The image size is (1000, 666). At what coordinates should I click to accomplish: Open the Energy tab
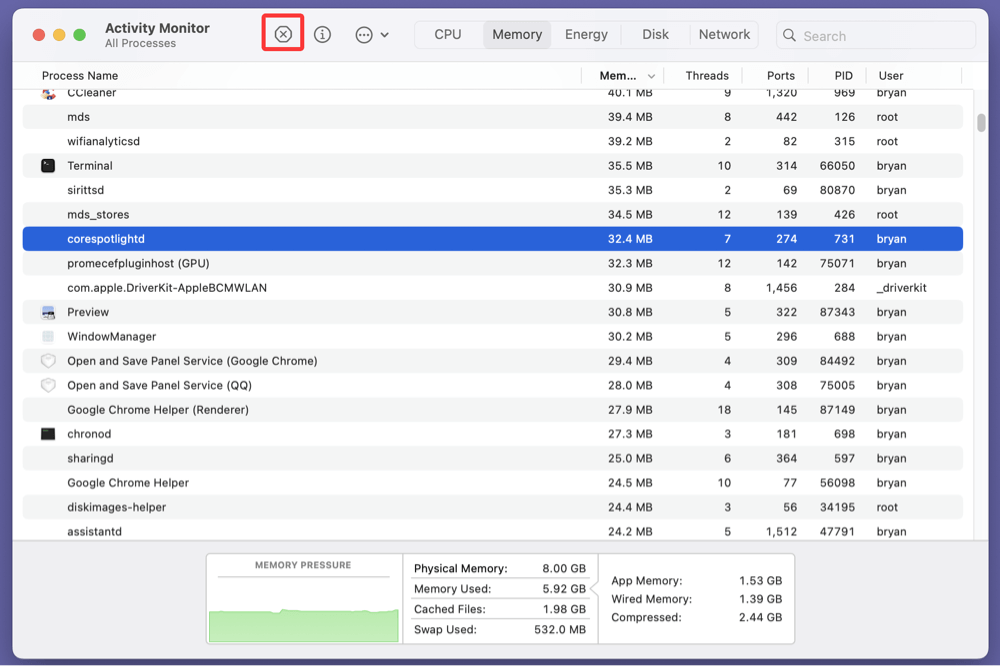pos(585,33)
